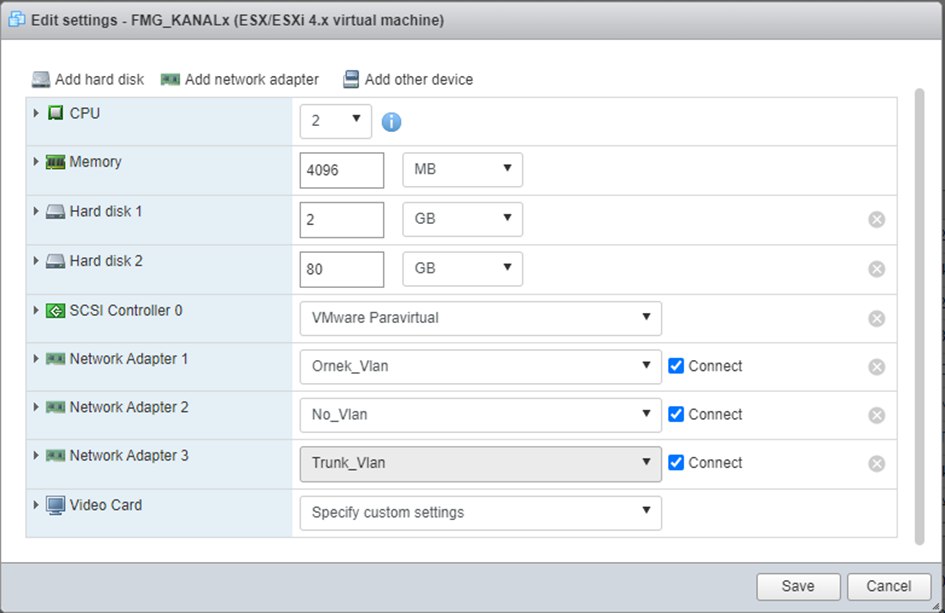Click the CPU info icon
Image resolution: width=945 pixels, height=613 pixels.
click(x=392, y=122)
